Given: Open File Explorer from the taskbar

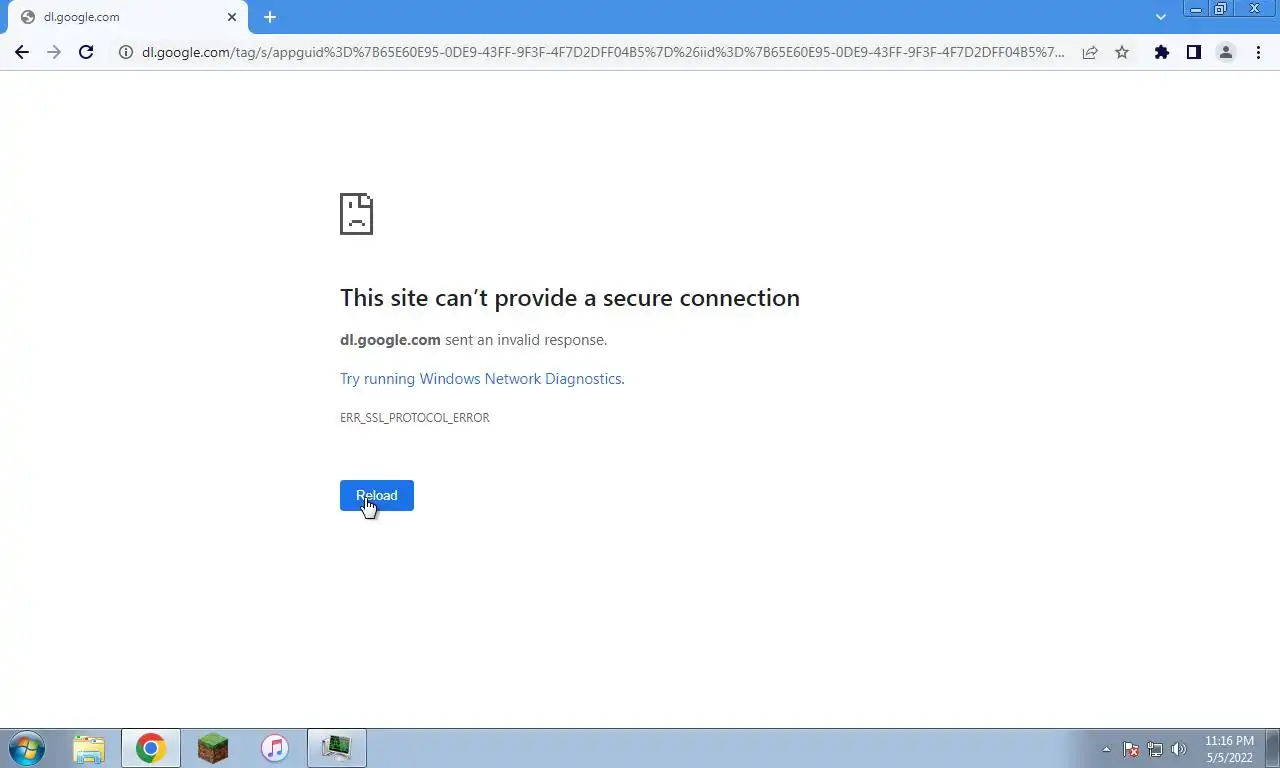Looking at the screenshot, I should coord(89,748).
